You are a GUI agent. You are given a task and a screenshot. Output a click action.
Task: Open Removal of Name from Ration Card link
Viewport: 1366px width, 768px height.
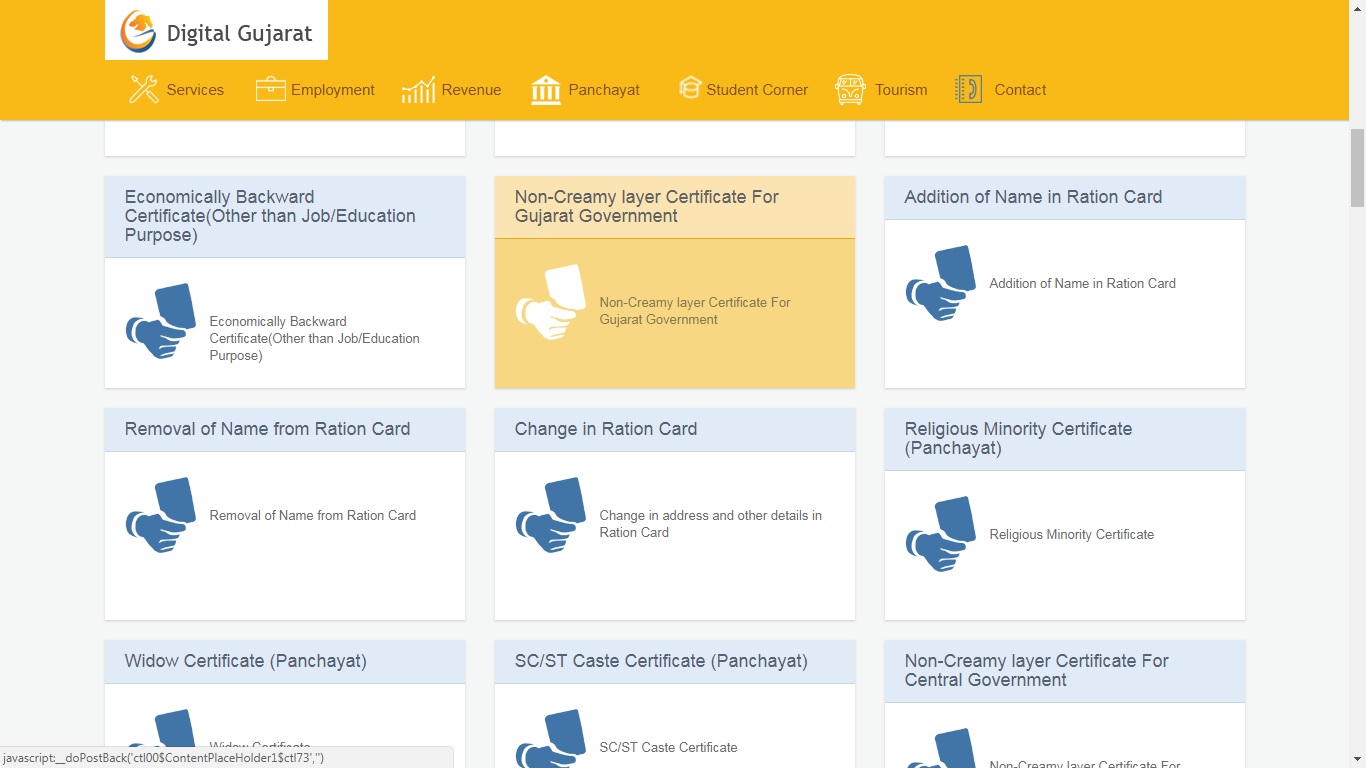point(312,516)
